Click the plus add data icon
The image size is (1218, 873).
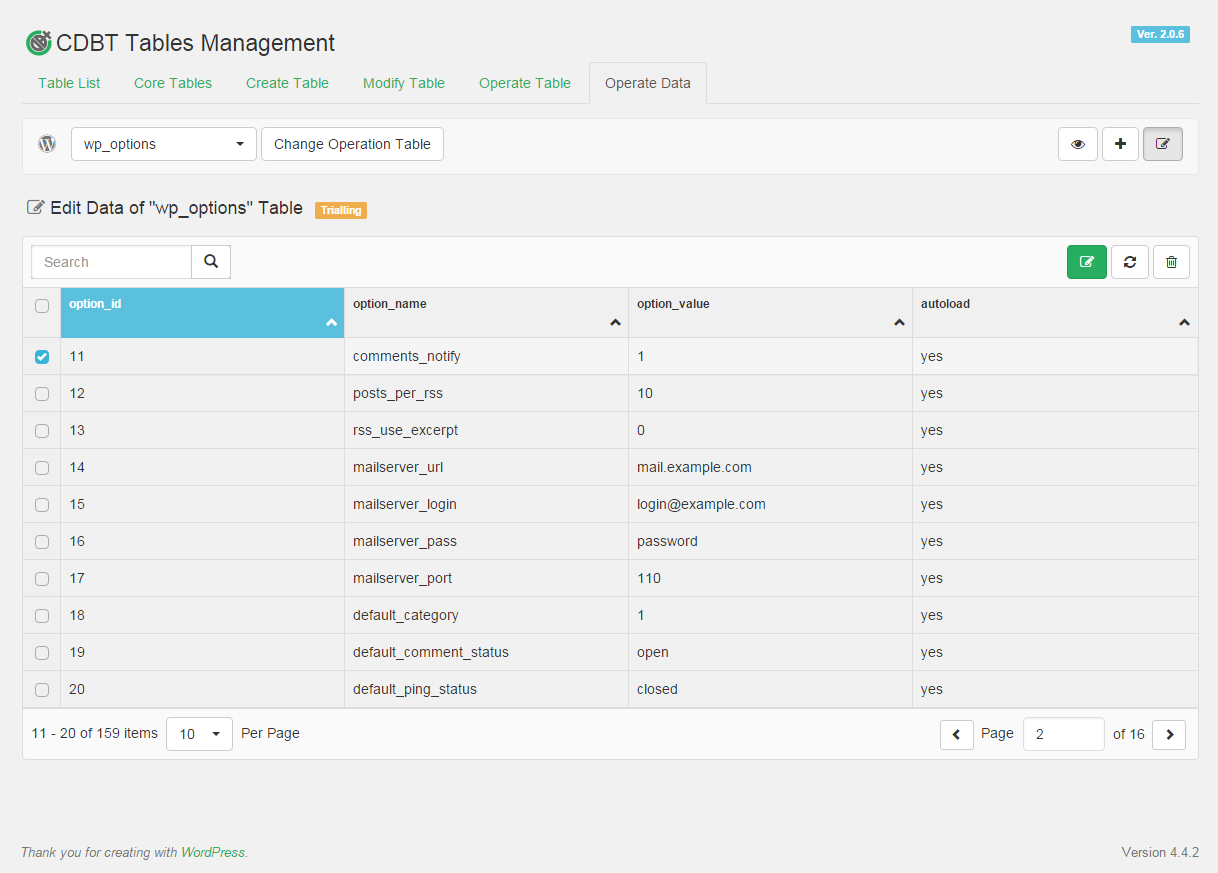coord(1120,144)
